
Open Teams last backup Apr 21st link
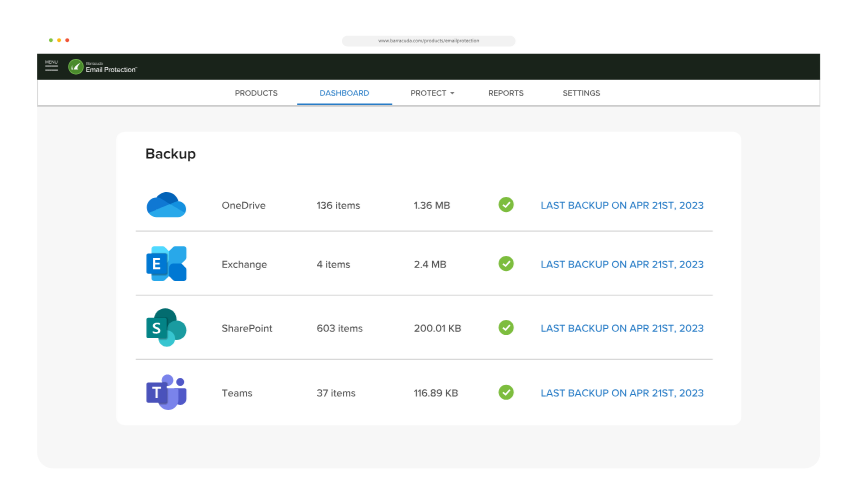(622, 393)
